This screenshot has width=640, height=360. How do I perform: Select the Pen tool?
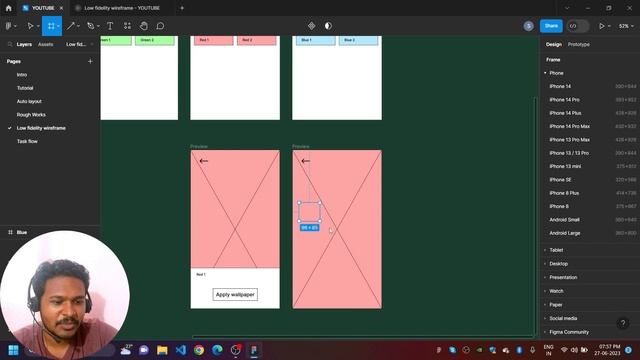(90, 26)
